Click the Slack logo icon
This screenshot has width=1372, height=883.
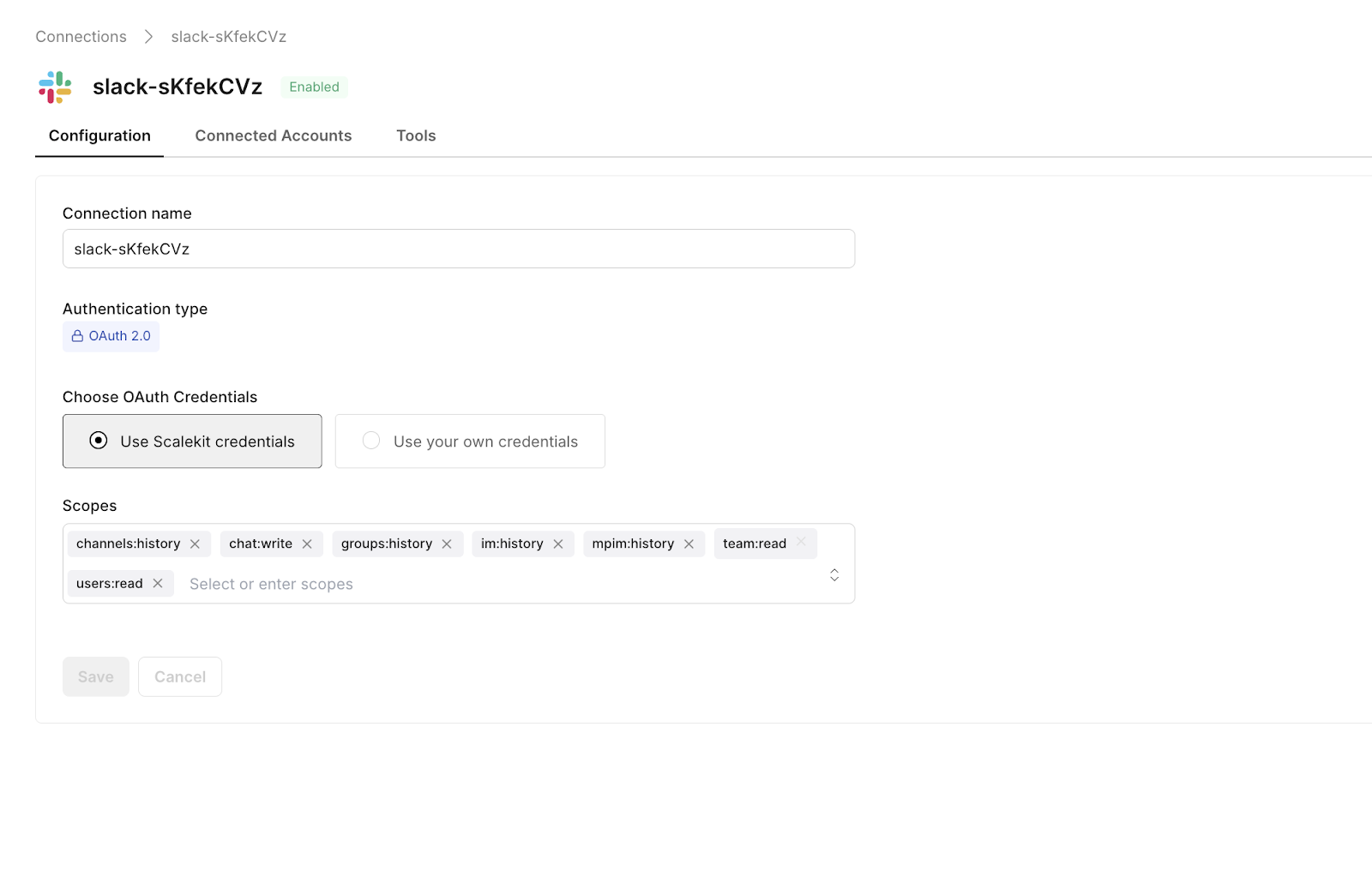[55, 87]
